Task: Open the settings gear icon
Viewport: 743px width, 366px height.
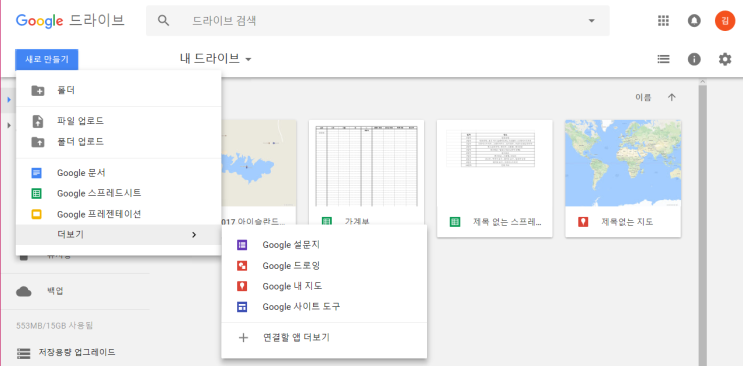Action: pos(725,59)
